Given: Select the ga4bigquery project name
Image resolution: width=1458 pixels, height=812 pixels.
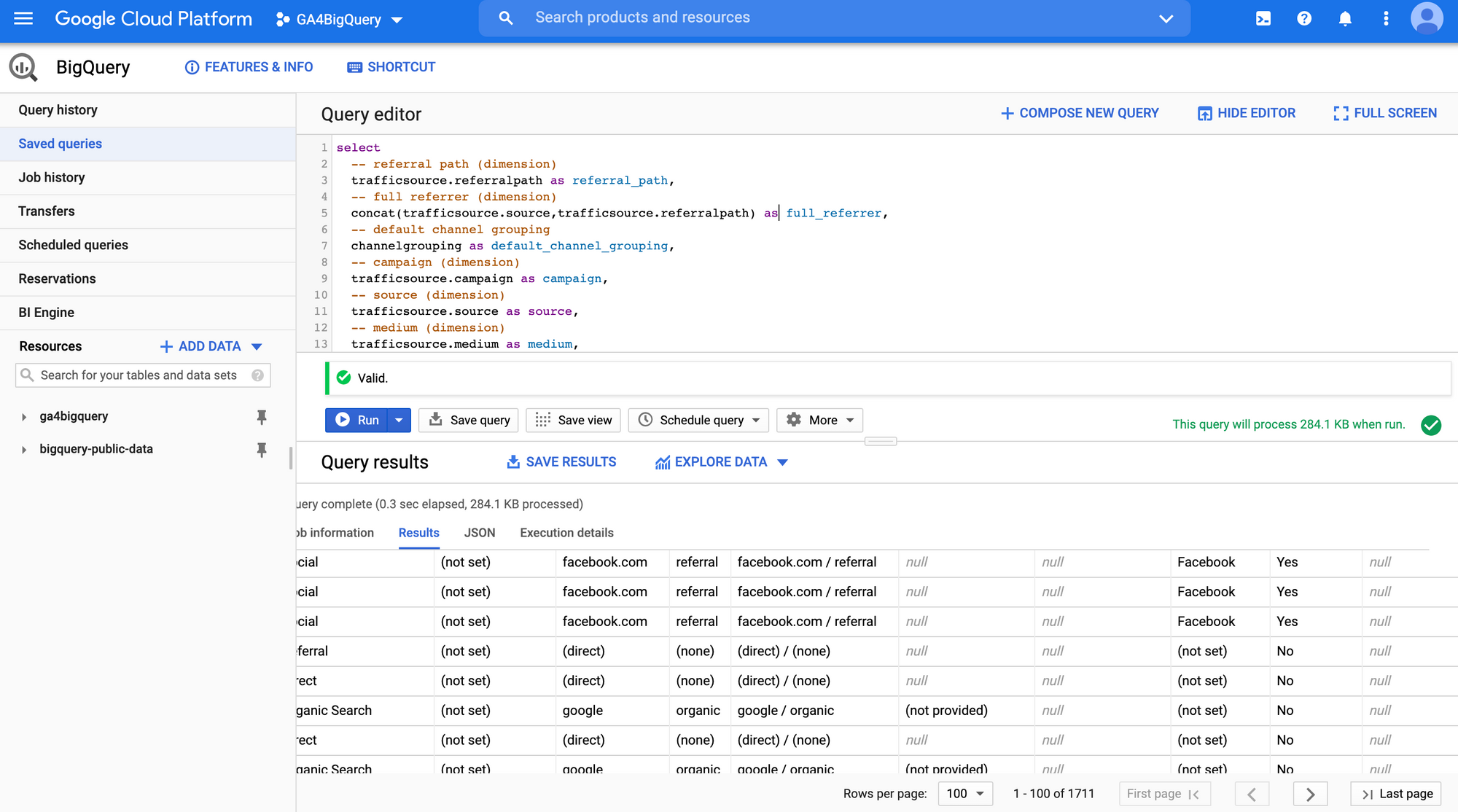Looking at the screenshot, I should pos(74,416).
